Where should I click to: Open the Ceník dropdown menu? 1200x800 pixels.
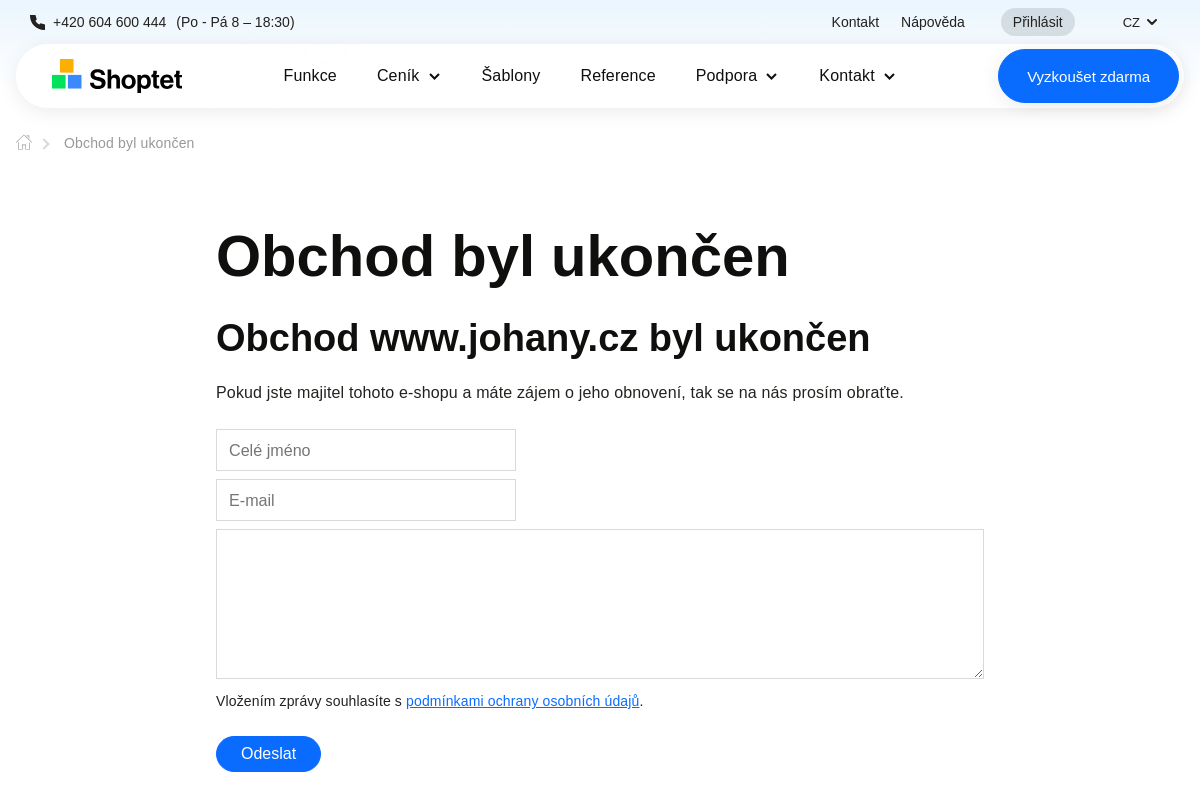pos(408,76)
